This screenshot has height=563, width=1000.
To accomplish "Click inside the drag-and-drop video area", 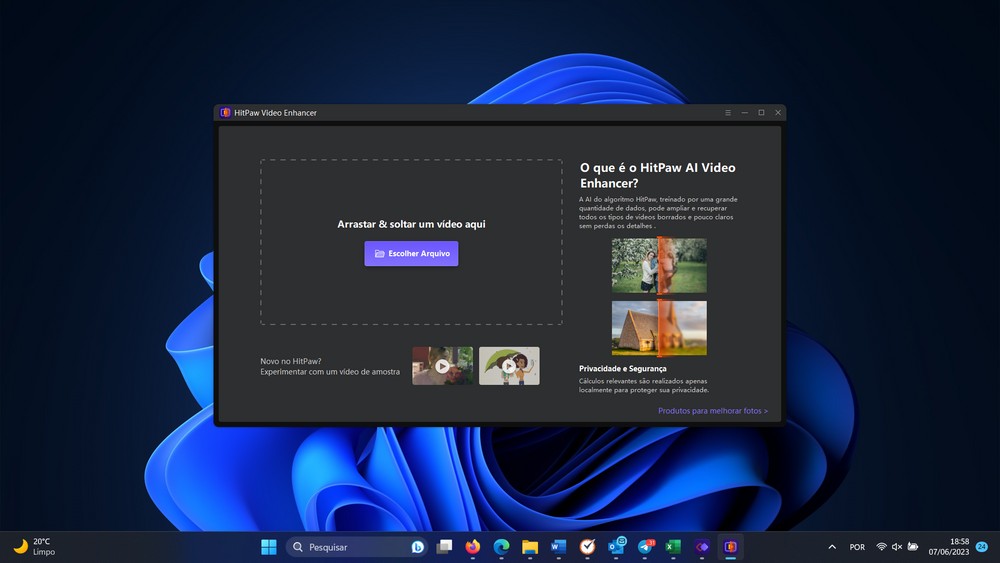I will [411, 190].
